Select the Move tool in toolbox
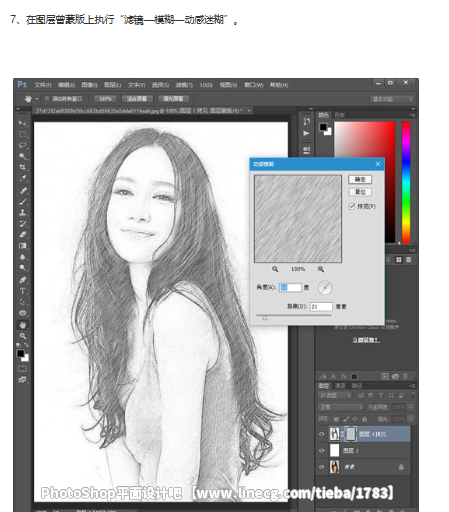 point(23,123)
